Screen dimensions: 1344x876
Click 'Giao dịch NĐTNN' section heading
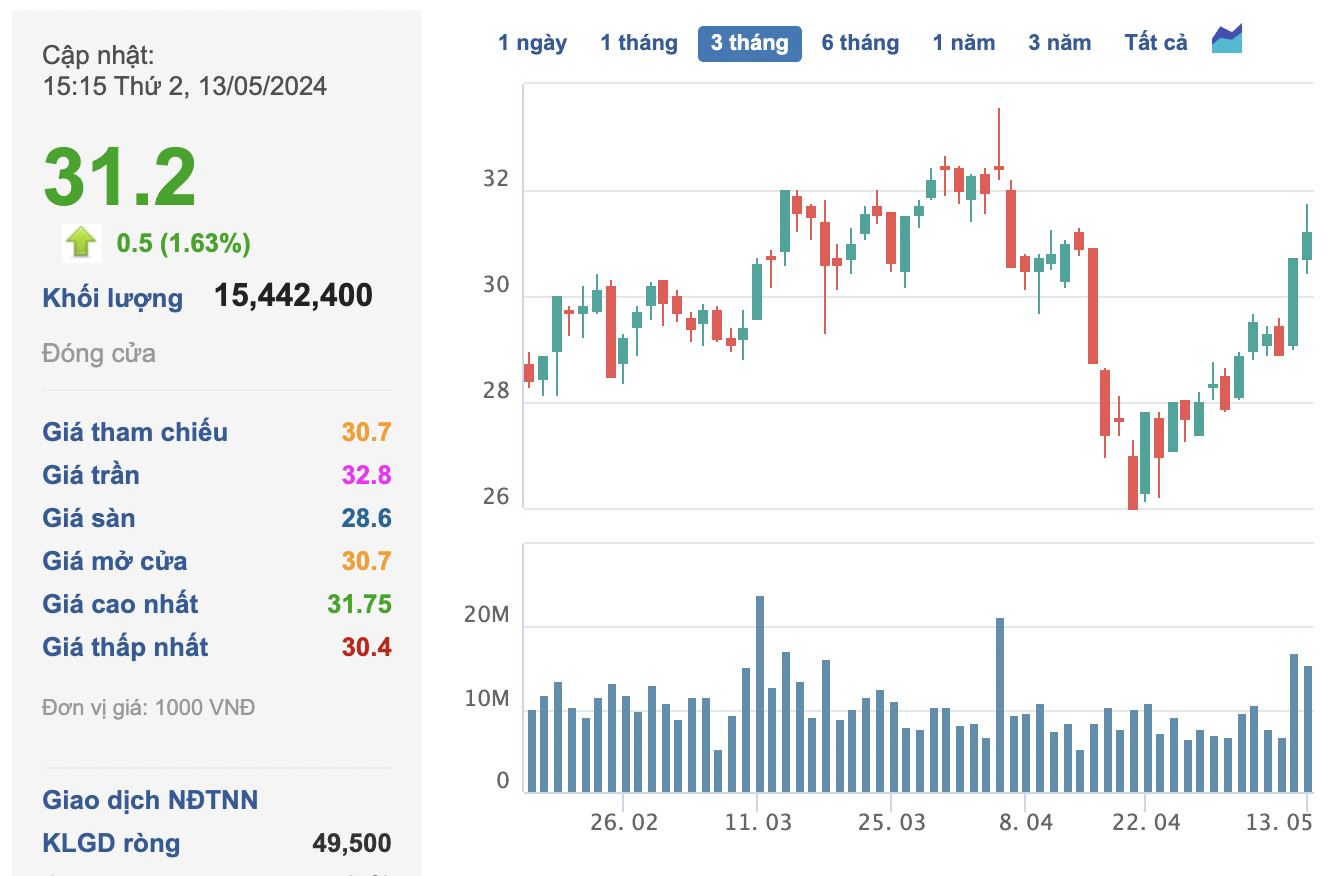[x=150, y=800]
